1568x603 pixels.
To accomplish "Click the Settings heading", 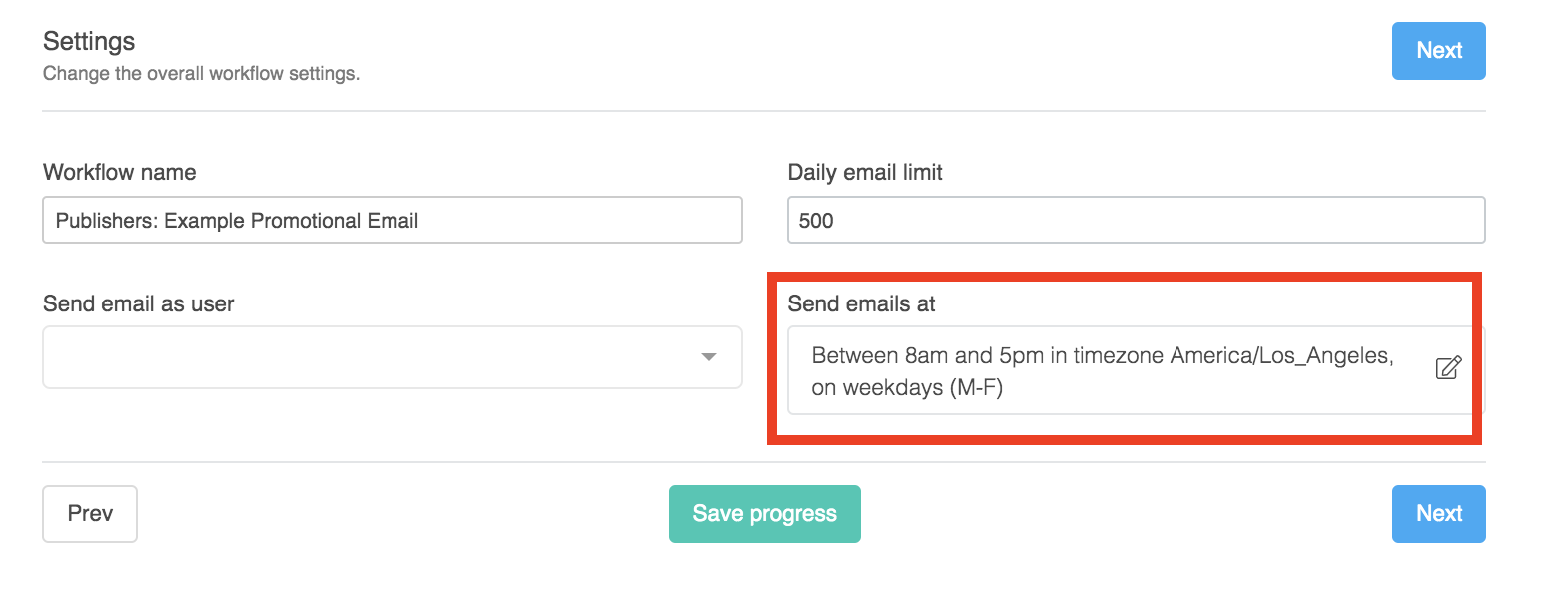I will [89, 41].
